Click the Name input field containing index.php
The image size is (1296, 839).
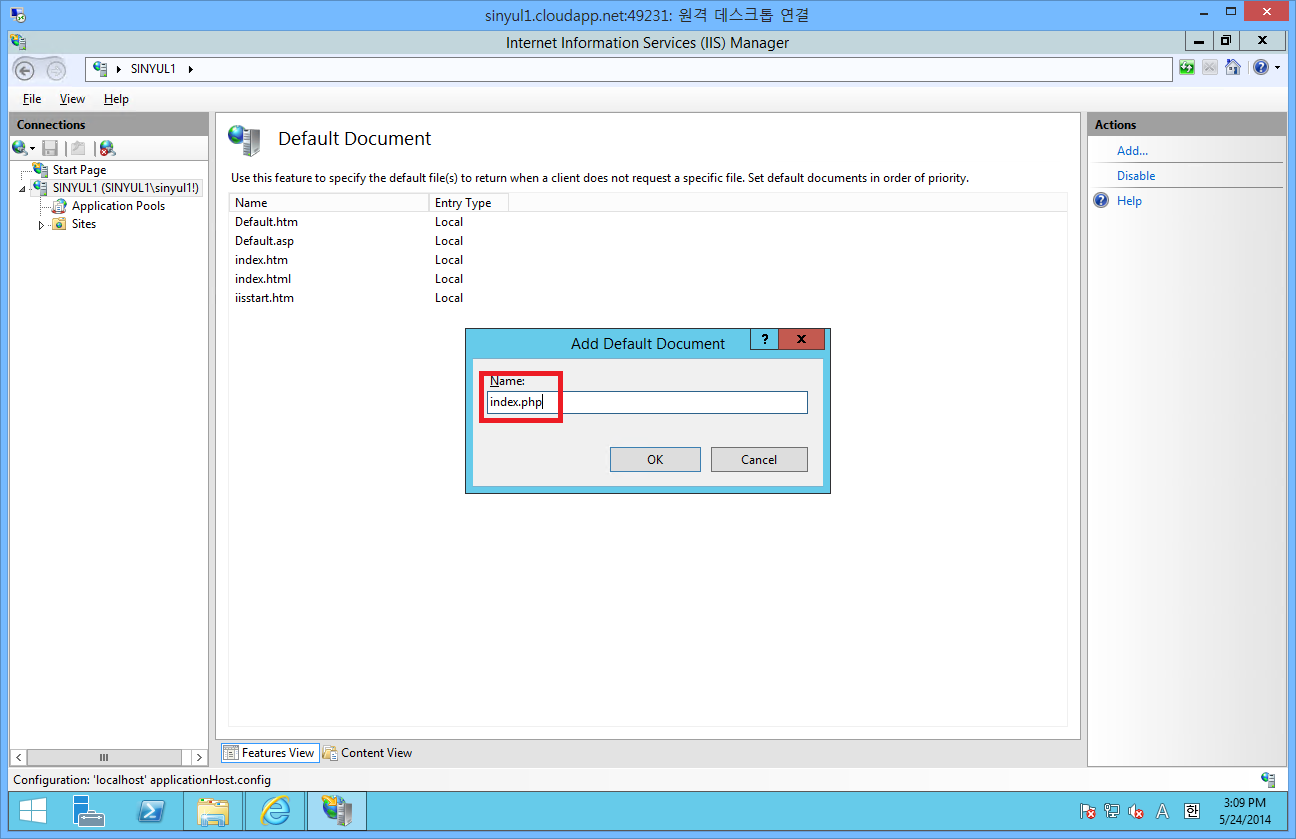[647, 402]
